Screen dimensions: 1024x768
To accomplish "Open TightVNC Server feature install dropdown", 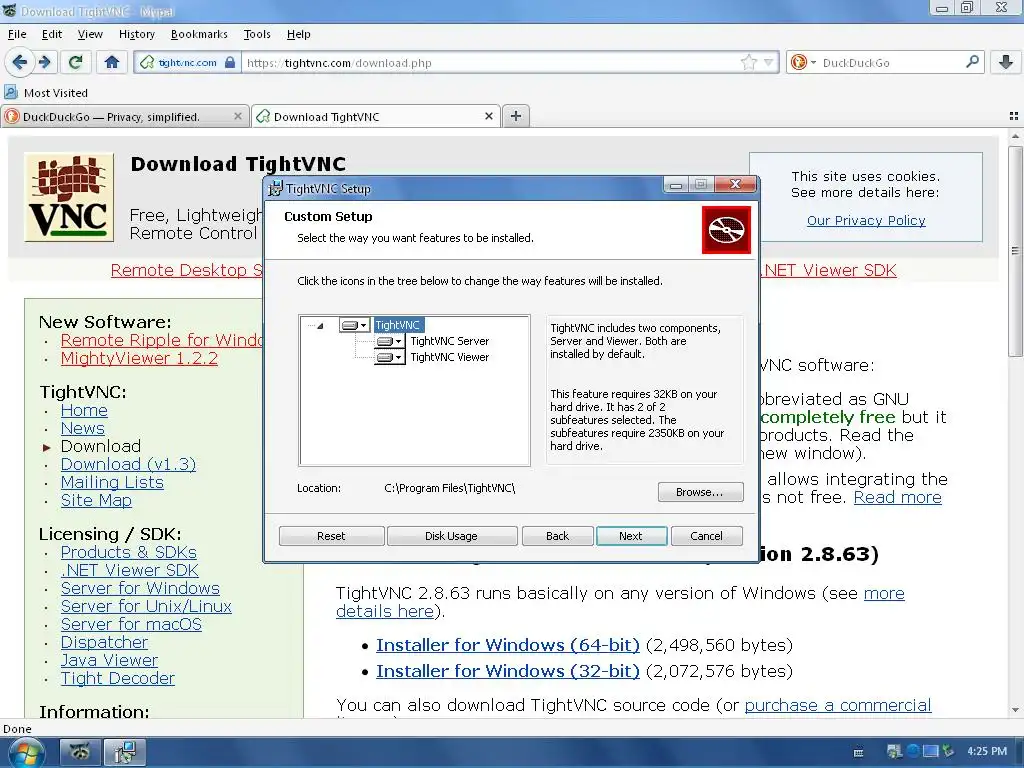I will coord(390,341).
